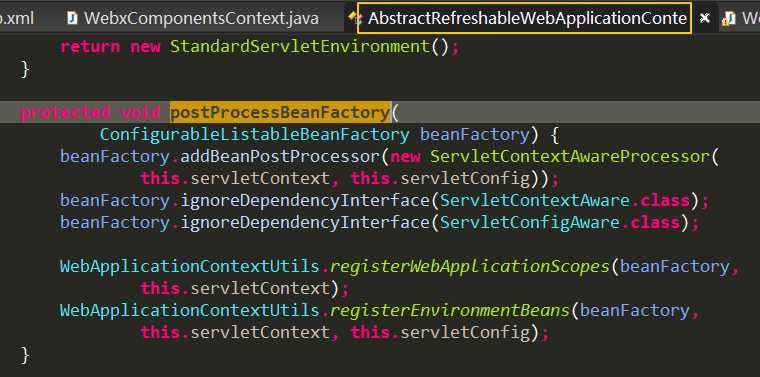
Task: Click the highlighted postProcessBeanFactory method name
Action: [x=280, y=112]
